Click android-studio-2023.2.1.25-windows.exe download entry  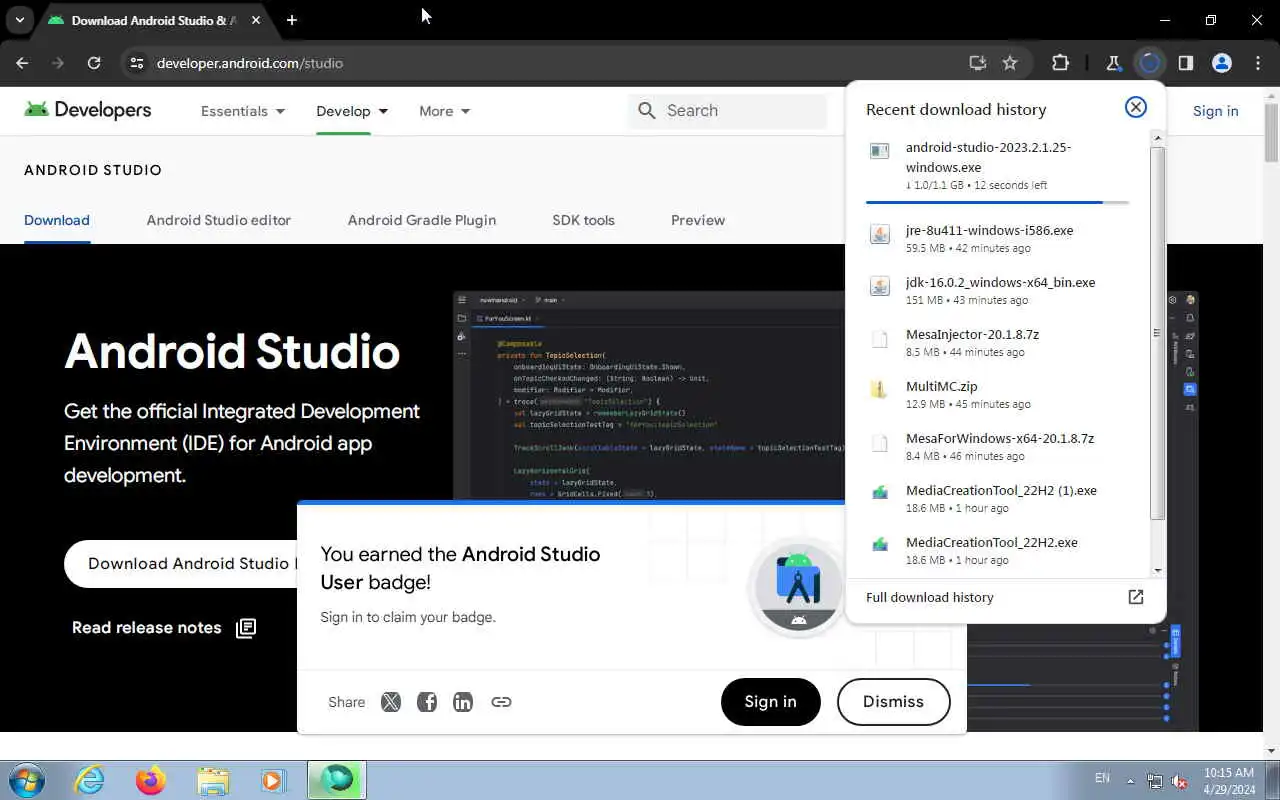click(x=998, y=166)
